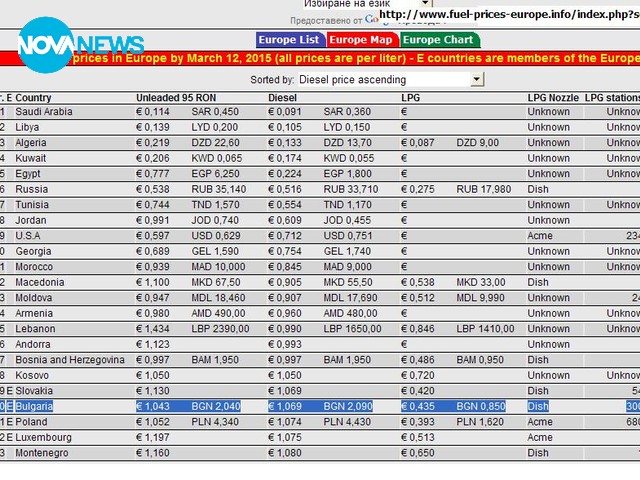Screen dimensions: 640x480
Task: Click the Unleaded 95 RON column header
Action: click(175, 98)
